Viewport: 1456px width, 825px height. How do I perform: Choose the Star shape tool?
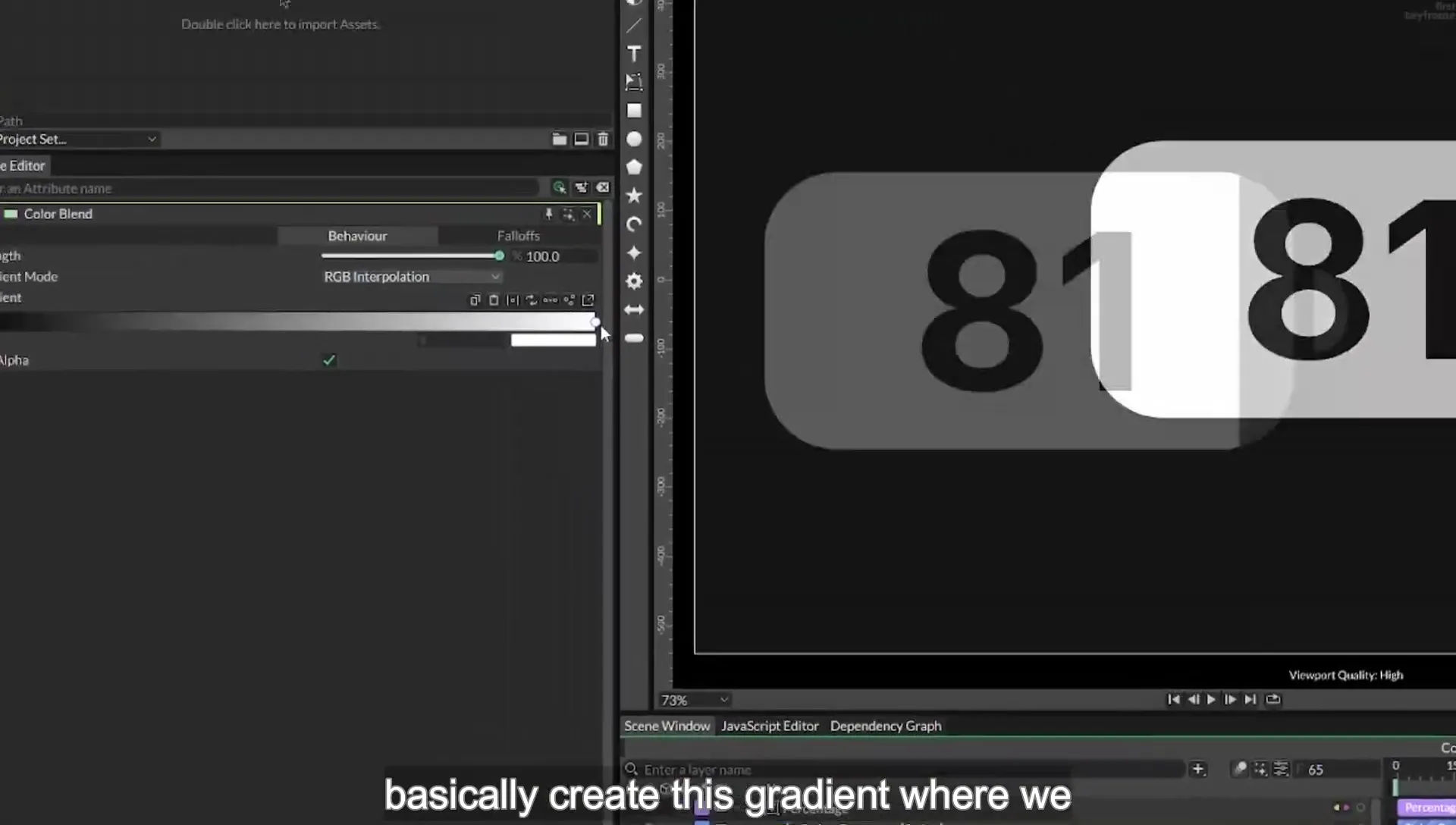tap(634, 196)
